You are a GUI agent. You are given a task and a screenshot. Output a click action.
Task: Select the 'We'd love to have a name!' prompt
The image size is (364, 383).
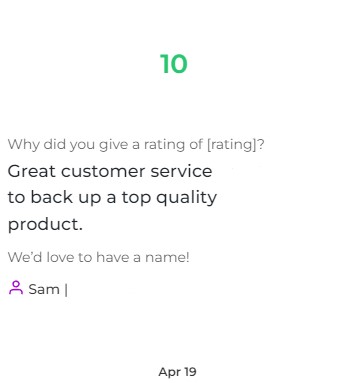99,257
